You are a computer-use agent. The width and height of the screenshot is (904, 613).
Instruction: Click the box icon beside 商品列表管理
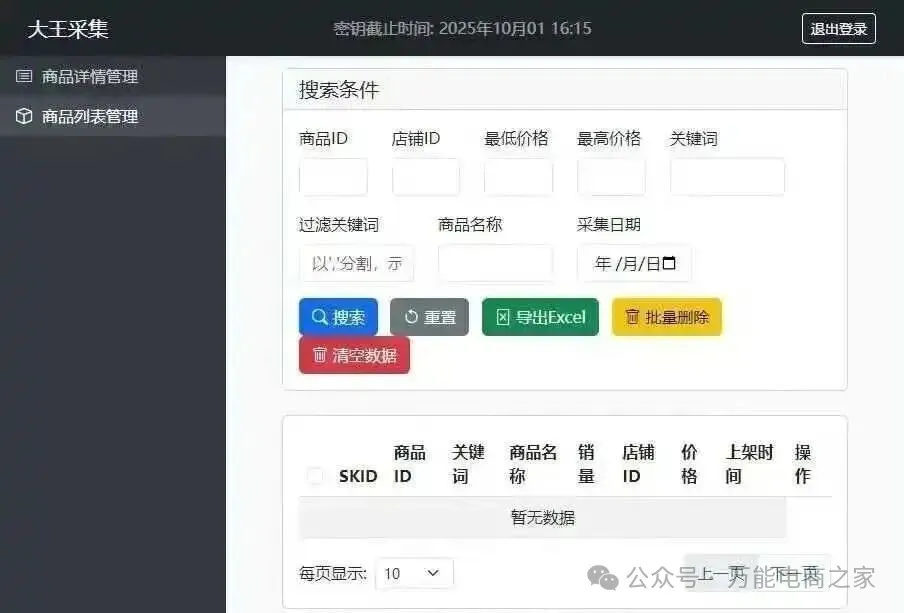coord(24,116)
